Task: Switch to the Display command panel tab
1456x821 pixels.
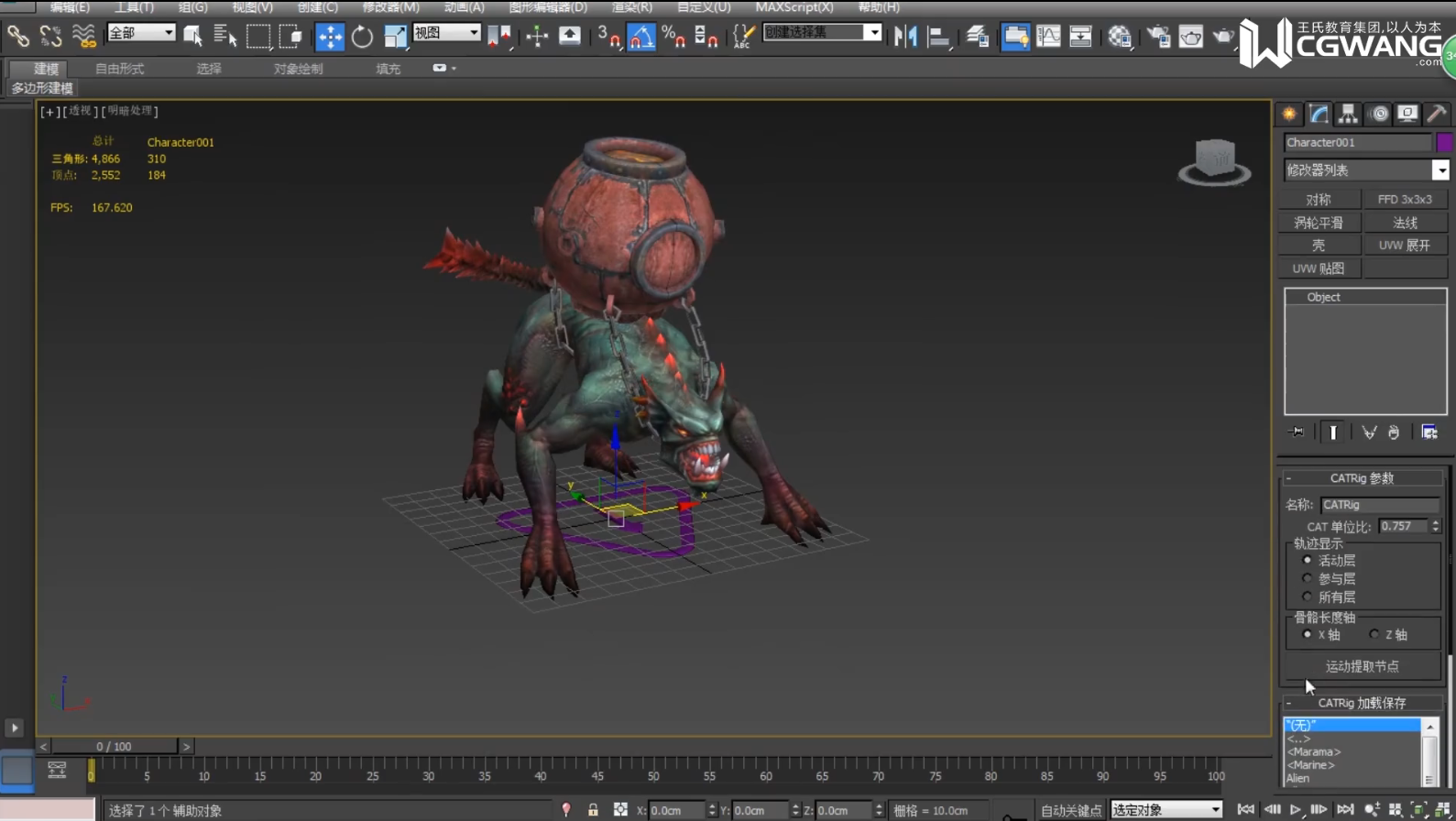Action: pos(1407,114)
